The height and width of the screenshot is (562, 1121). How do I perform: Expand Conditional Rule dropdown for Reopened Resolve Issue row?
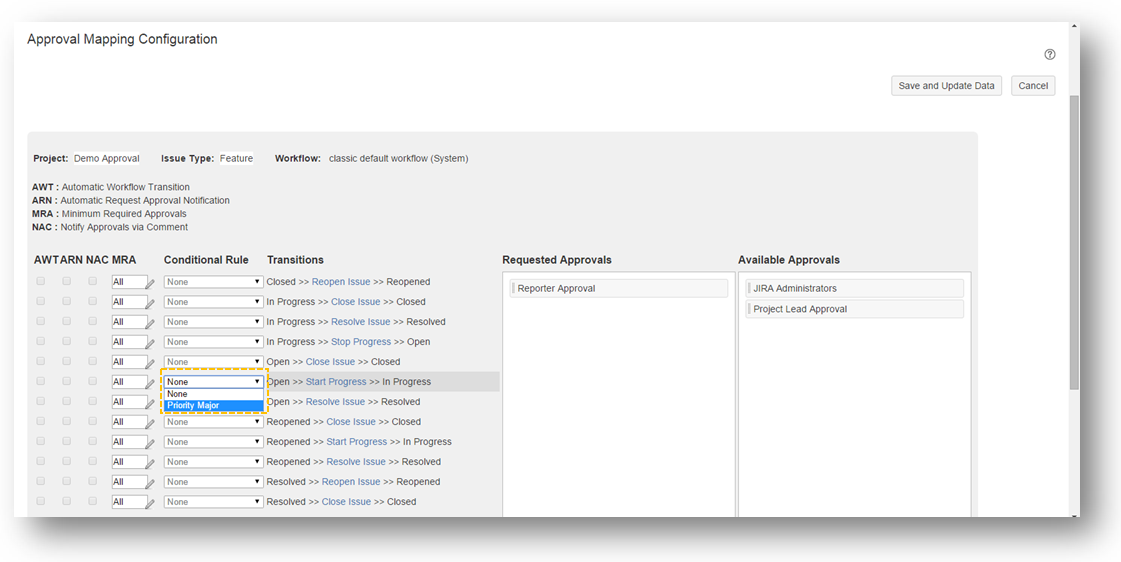213,462
